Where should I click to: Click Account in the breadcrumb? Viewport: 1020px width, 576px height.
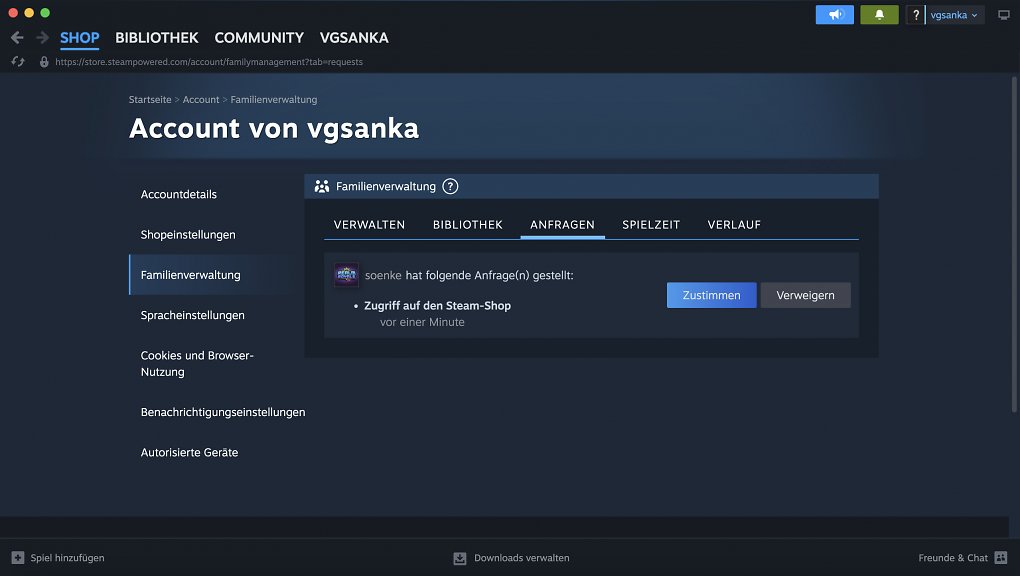(200, 100)
